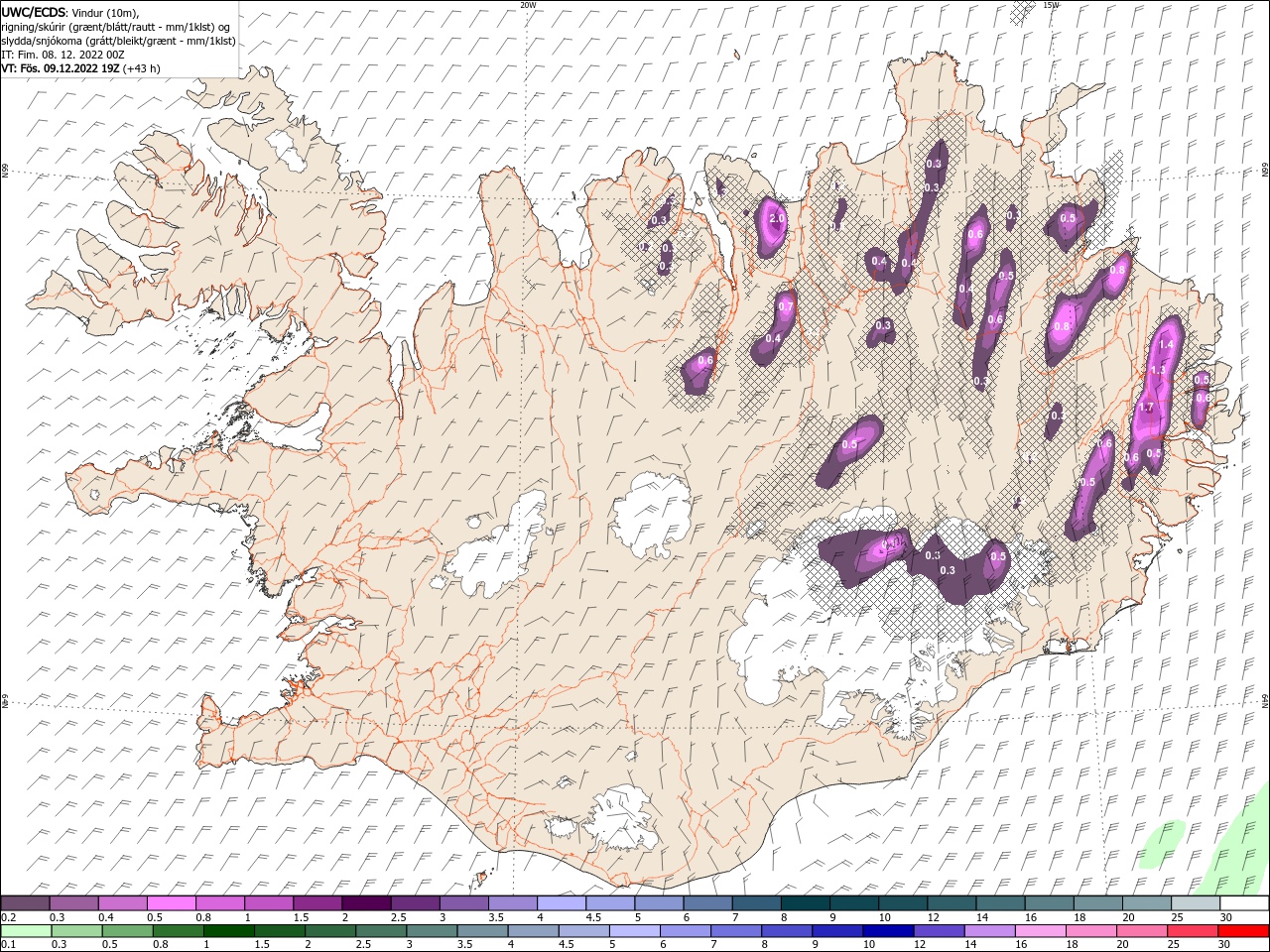This screenshot has width=1270, height=952.
Task: Click the darkest green lower legend swatch at 1
Action: (x=228, y=931)
